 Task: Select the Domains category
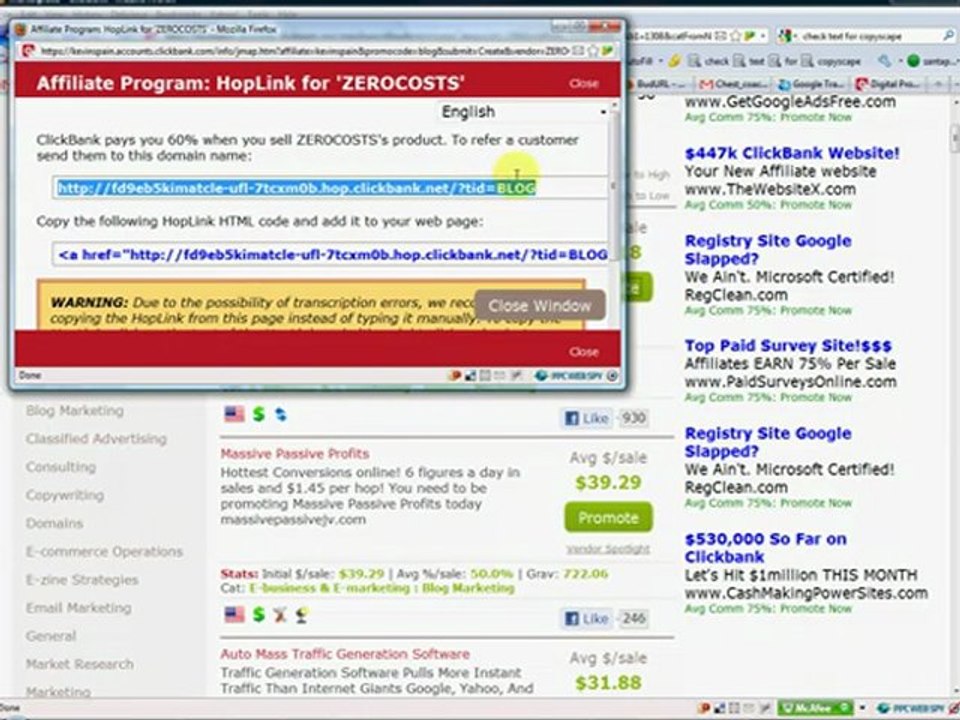pyautogui.click(x=54, y=523)
